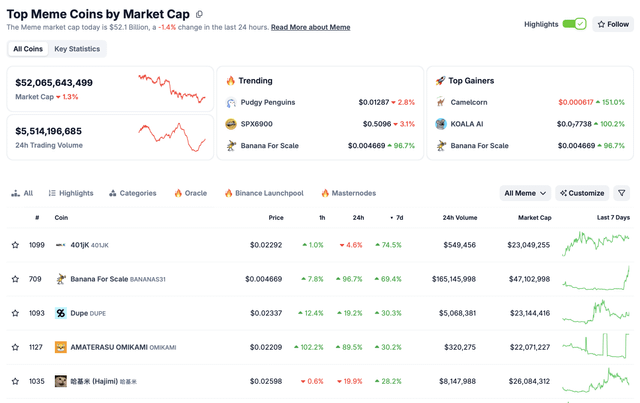Open the filter funnel icon
Image resolution: width=640 pixels, height=403 pixels.
tap(622, 193)
